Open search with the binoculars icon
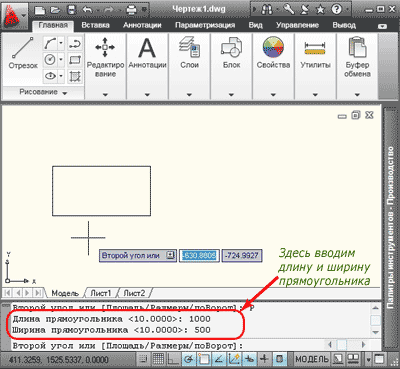Image resolution: width=400 pixels, height=369 pixels. pyautogui.click(x=267, y=10)
